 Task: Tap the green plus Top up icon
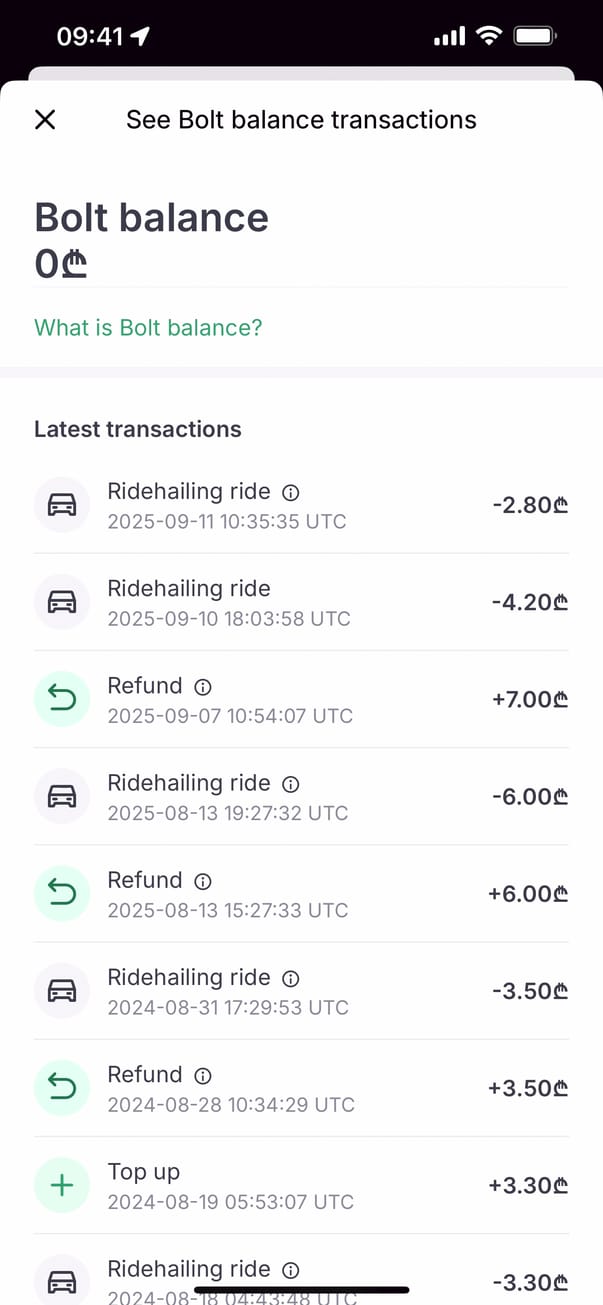coord(62,1185)
